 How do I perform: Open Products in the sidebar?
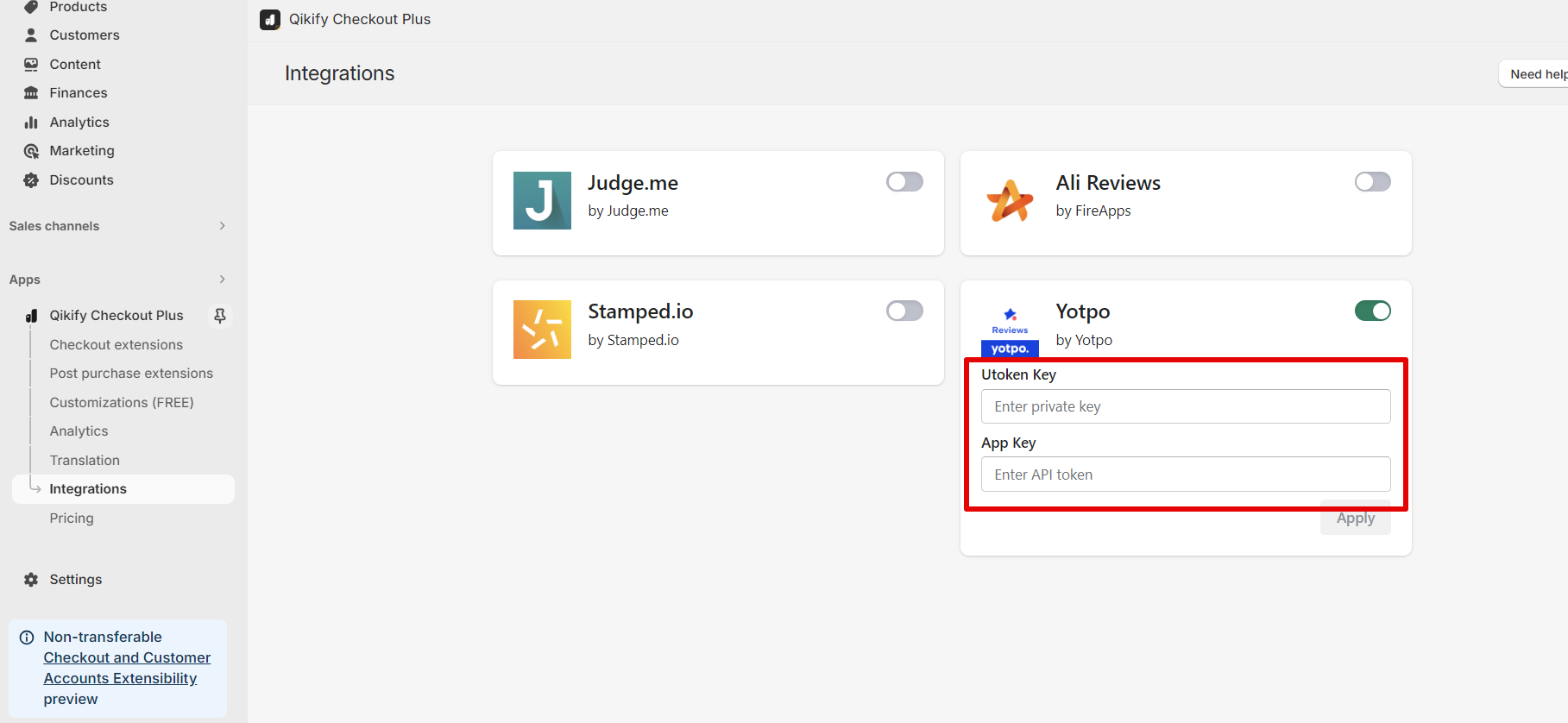pyautogui.click(x=79, y=7)
